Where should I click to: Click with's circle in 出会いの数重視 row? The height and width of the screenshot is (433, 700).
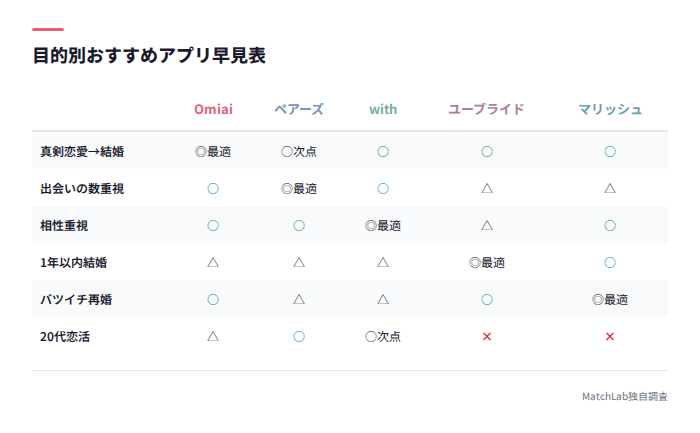pos(383,189)
